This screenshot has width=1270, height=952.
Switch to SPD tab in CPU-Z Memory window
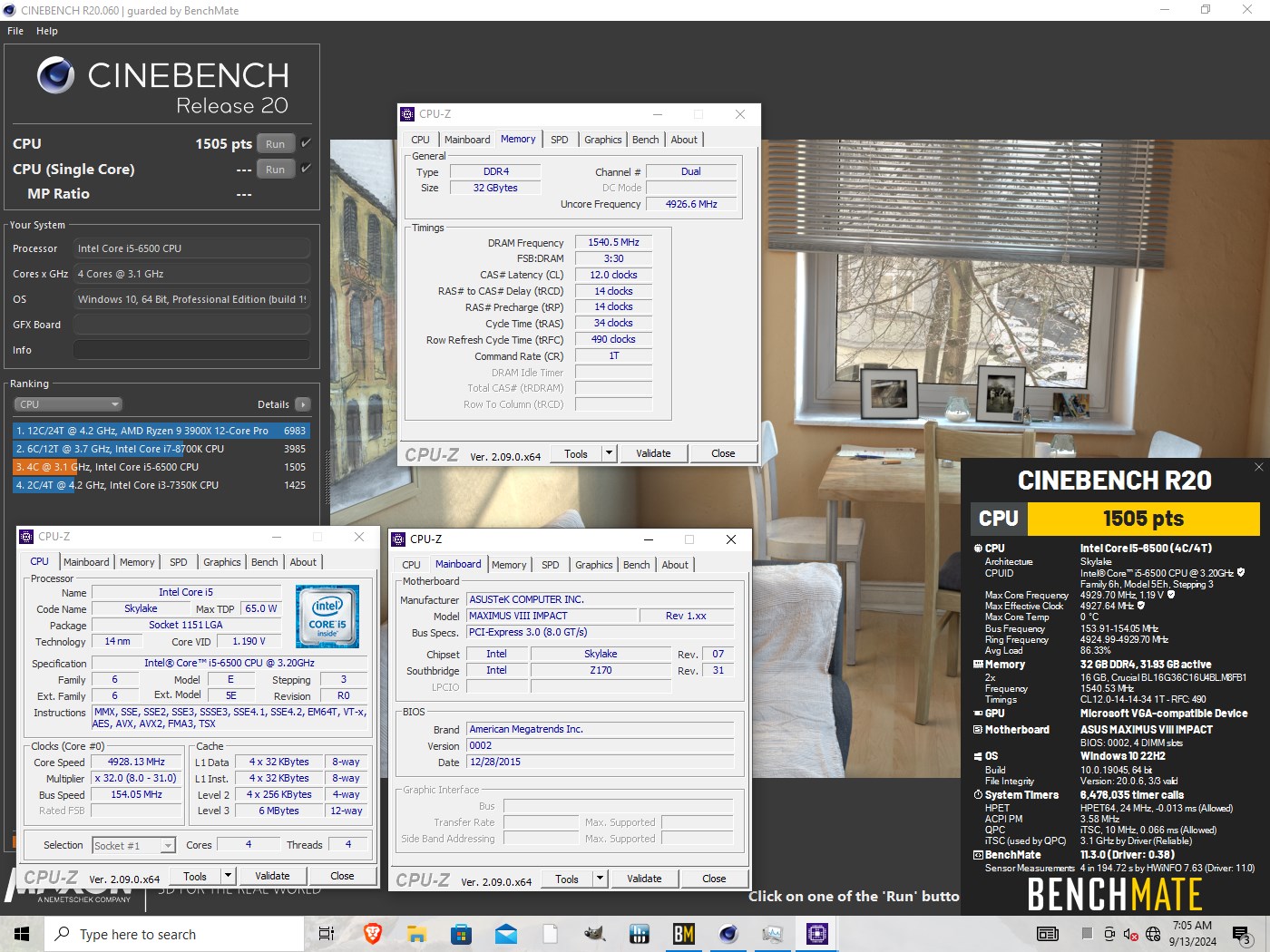[560, 140]
